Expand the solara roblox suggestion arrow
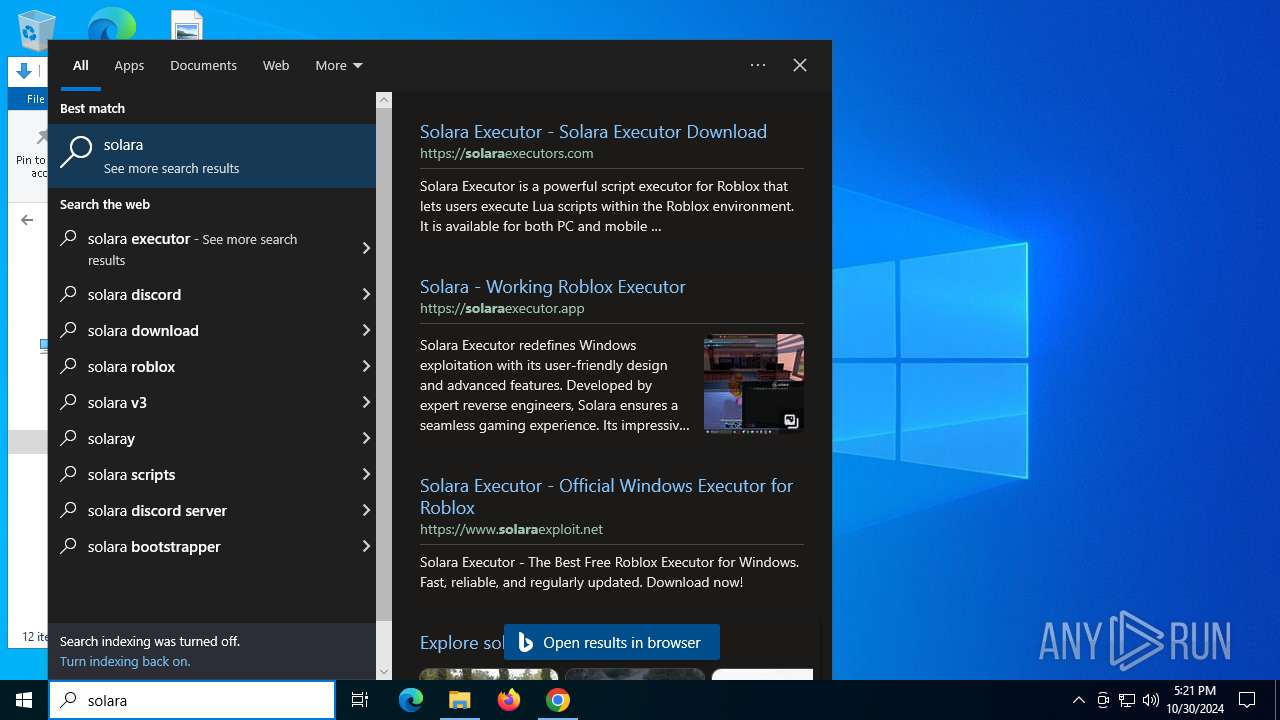This screenshot has width=1280, height=720. pyautogui.click(x=365, y=366)
